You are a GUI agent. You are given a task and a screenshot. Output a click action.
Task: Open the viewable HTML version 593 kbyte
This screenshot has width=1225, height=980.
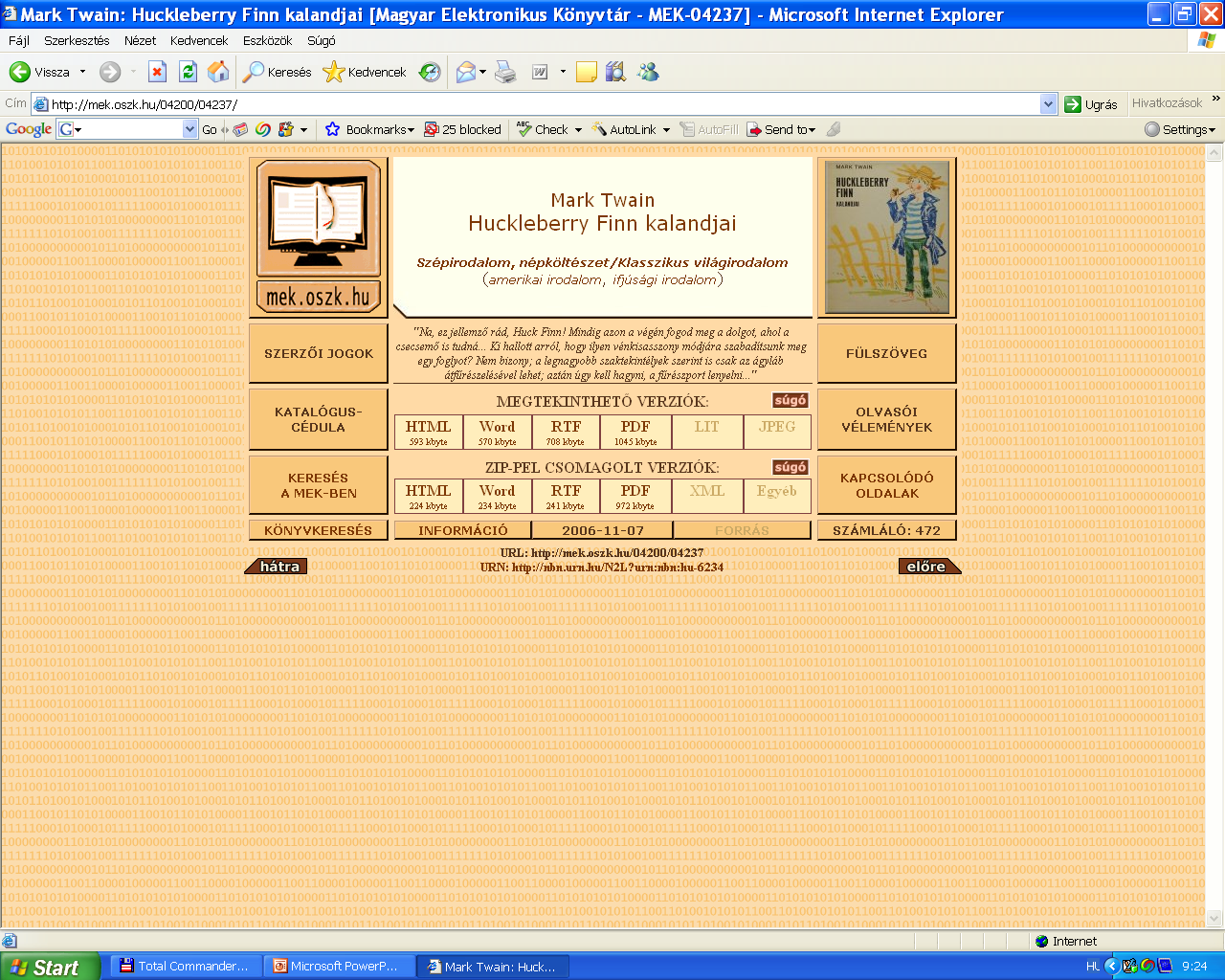[429, 432]
